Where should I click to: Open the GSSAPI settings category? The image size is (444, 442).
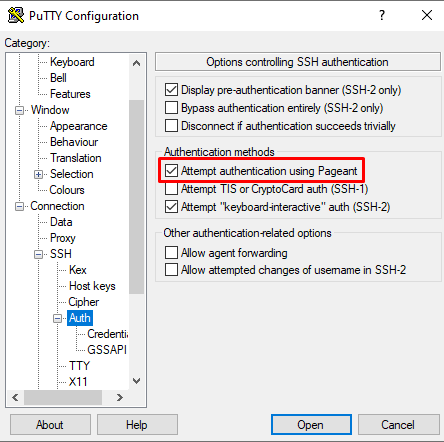click(x=107, y=350)
